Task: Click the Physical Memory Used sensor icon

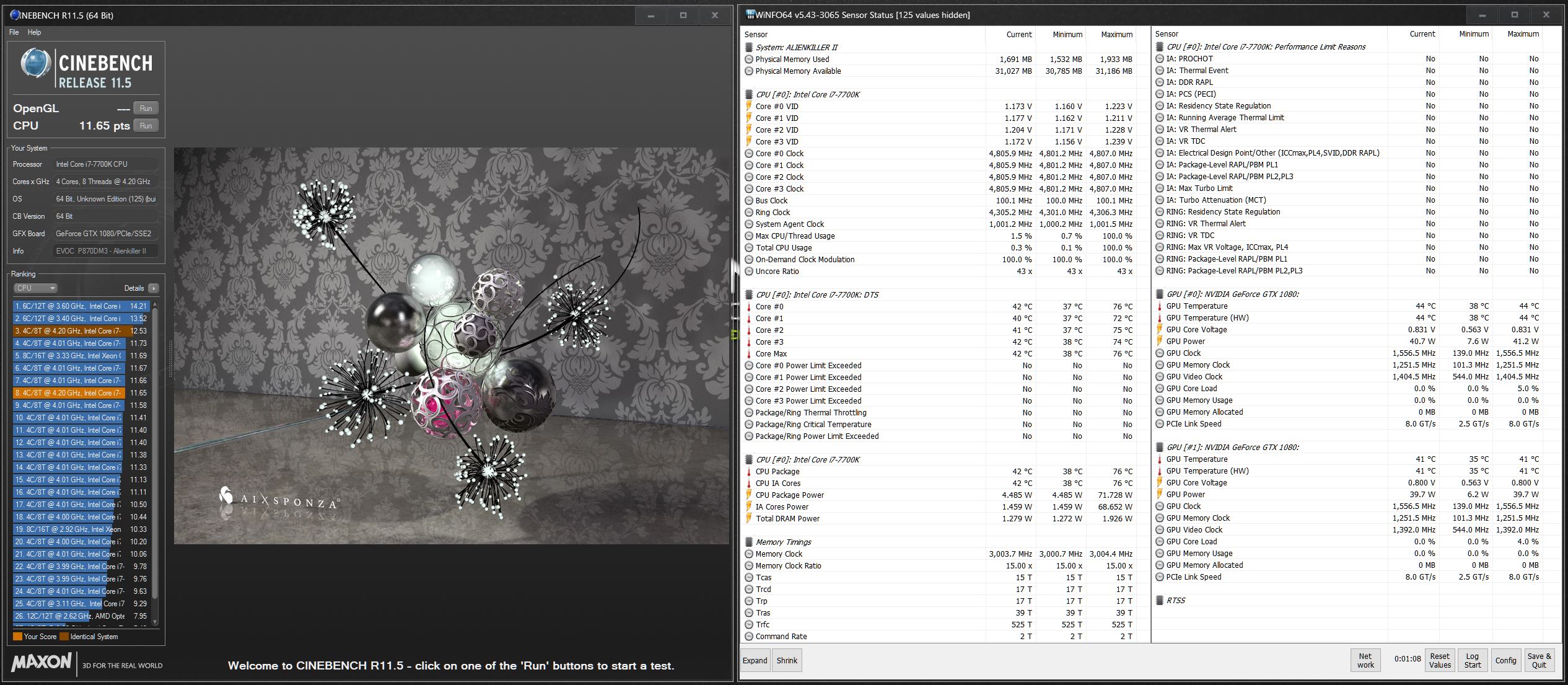Action: click(x=748, y=60)
